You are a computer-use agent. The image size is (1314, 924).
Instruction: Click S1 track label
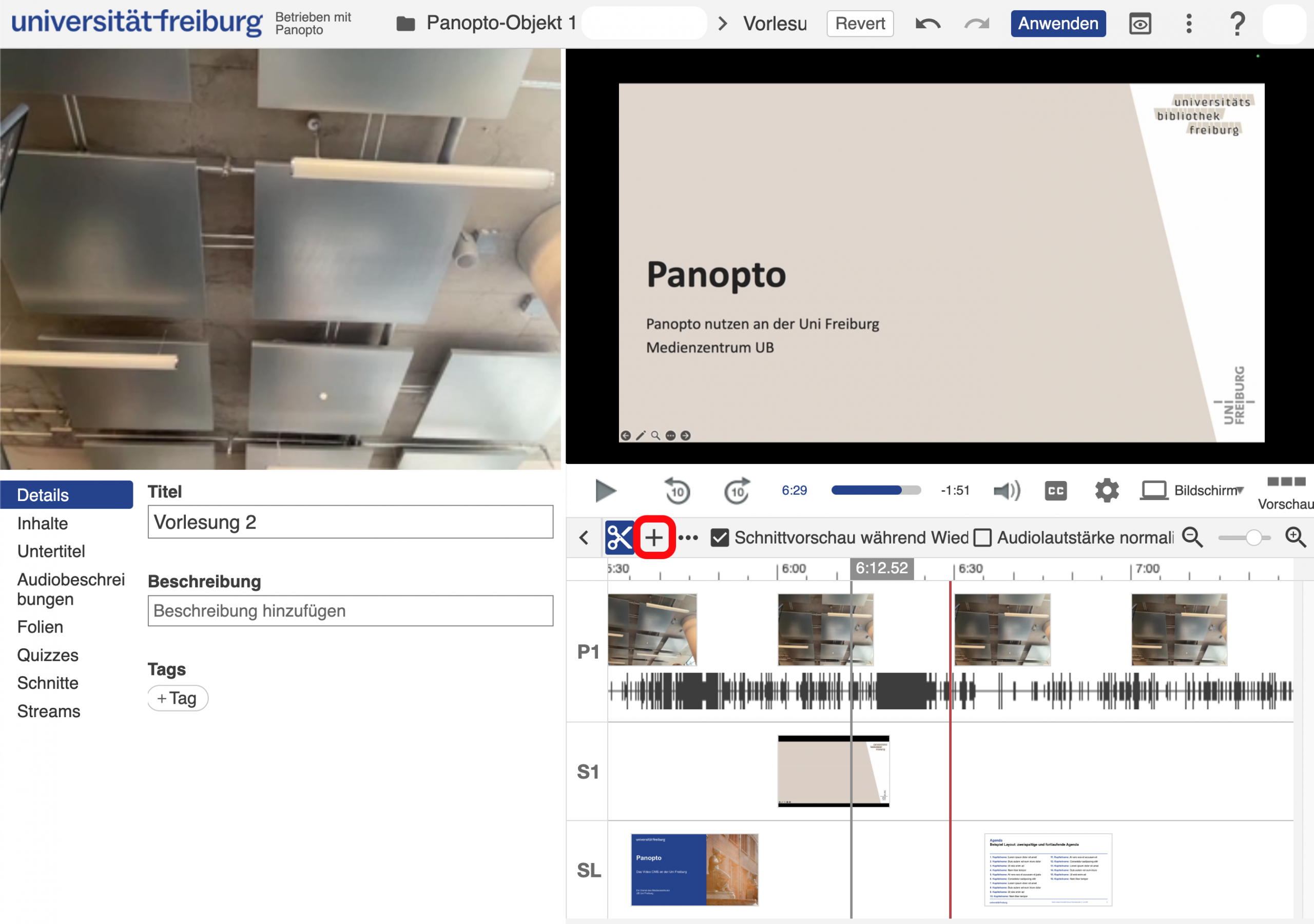click(588, 772)
